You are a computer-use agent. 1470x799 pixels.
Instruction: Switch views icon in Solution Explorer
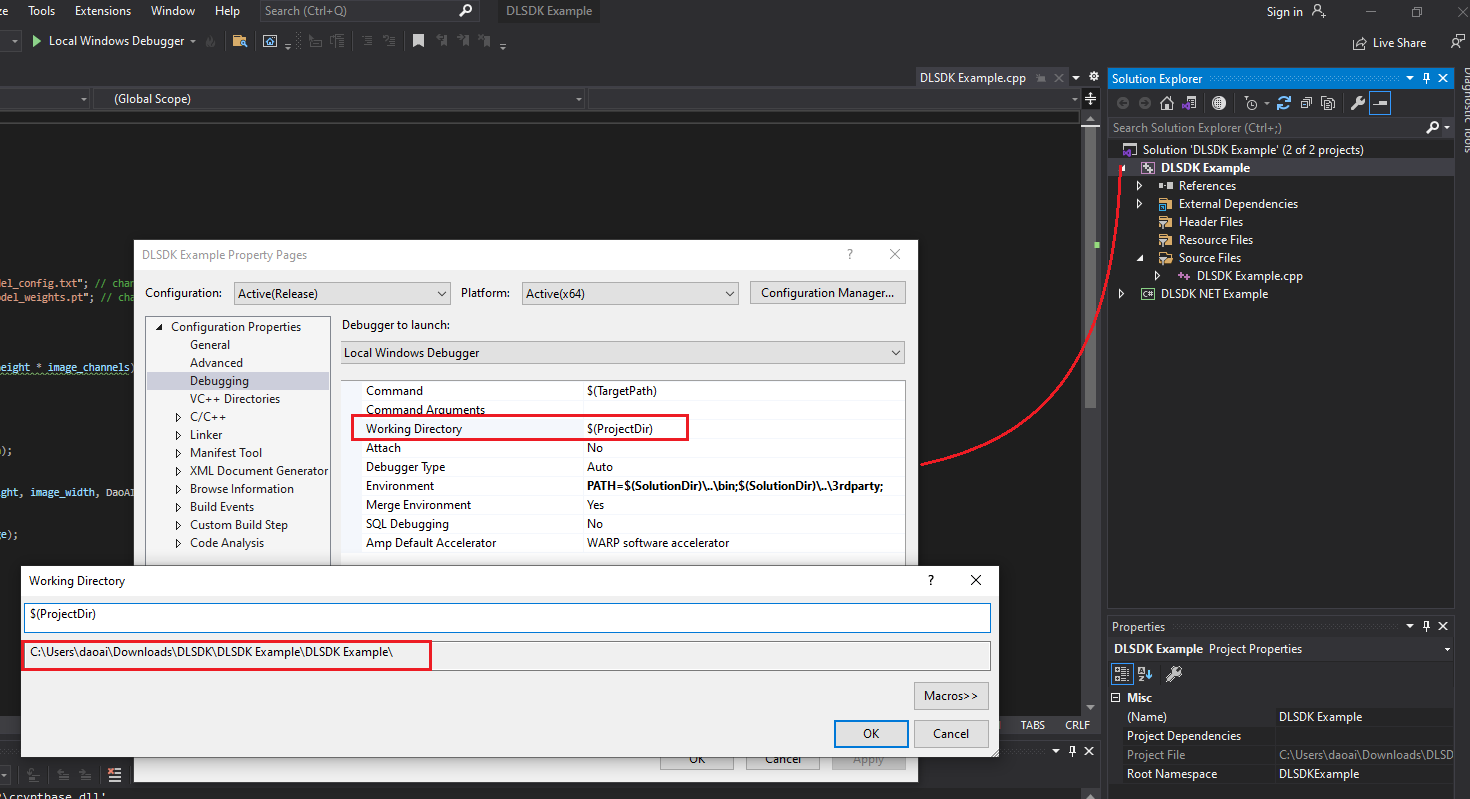pos(1189,103)
